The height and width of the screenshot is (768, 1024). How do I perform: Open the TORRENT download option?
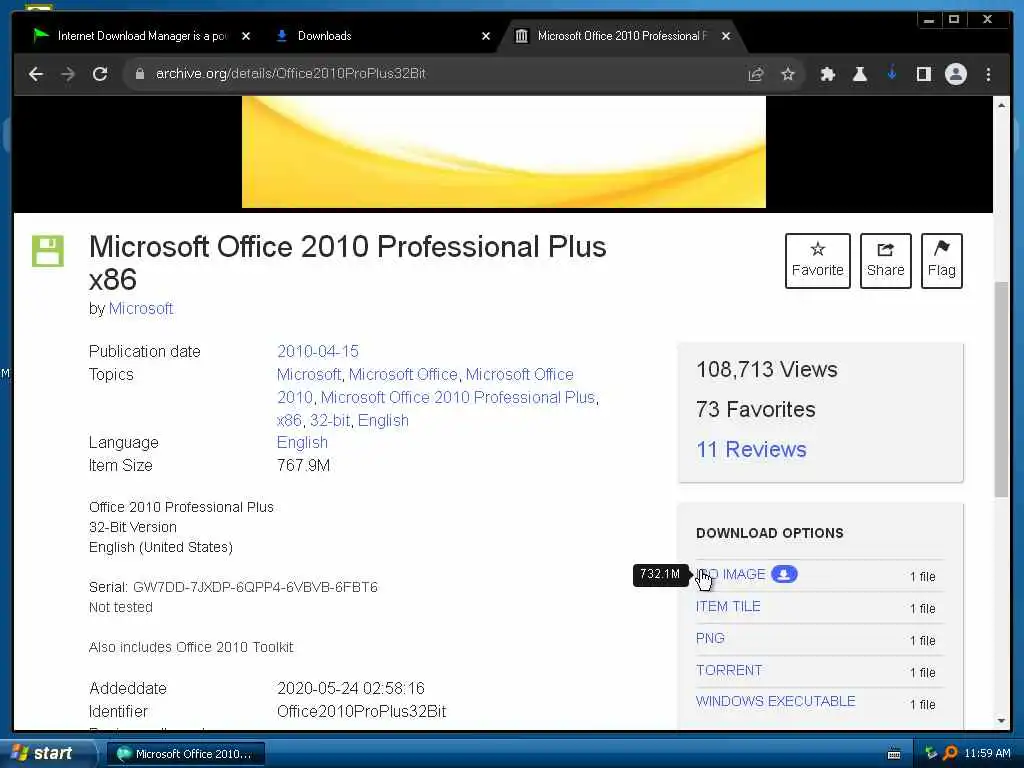729,670
